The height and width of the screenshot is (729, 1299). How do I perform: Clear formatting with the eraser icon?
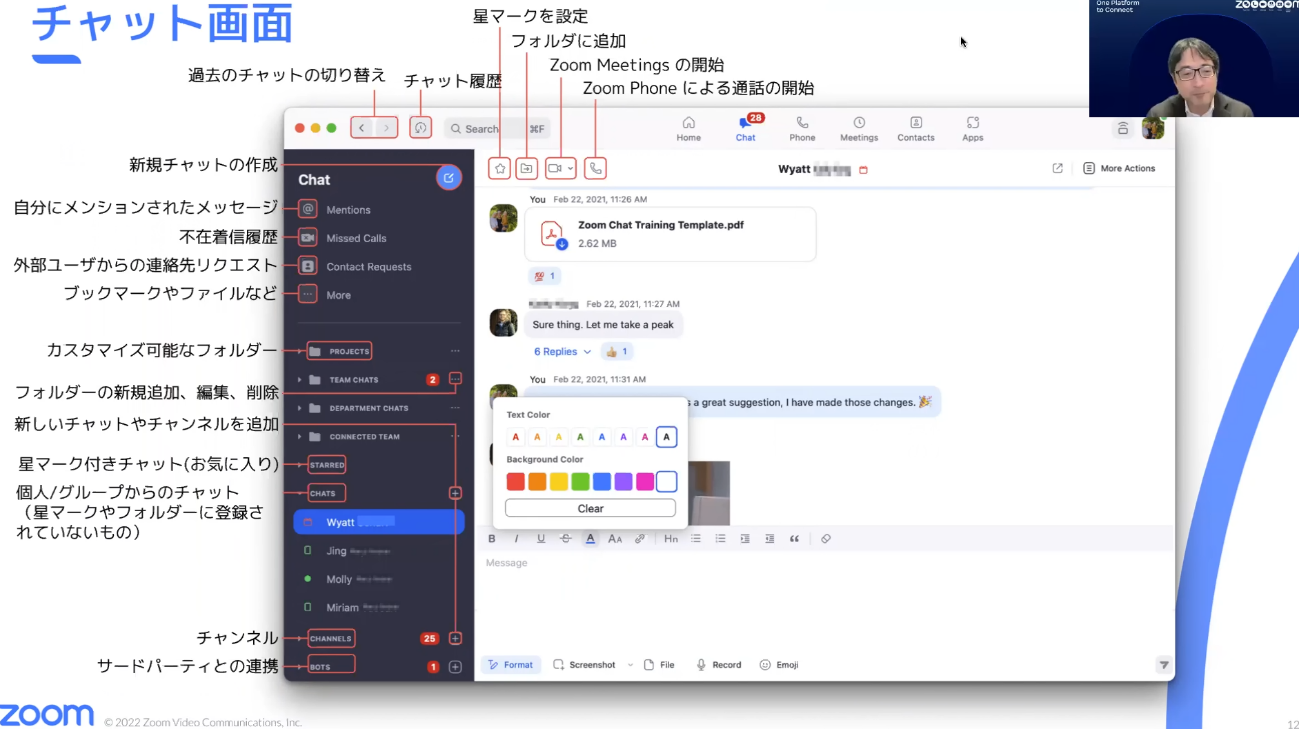pos(826,539)
